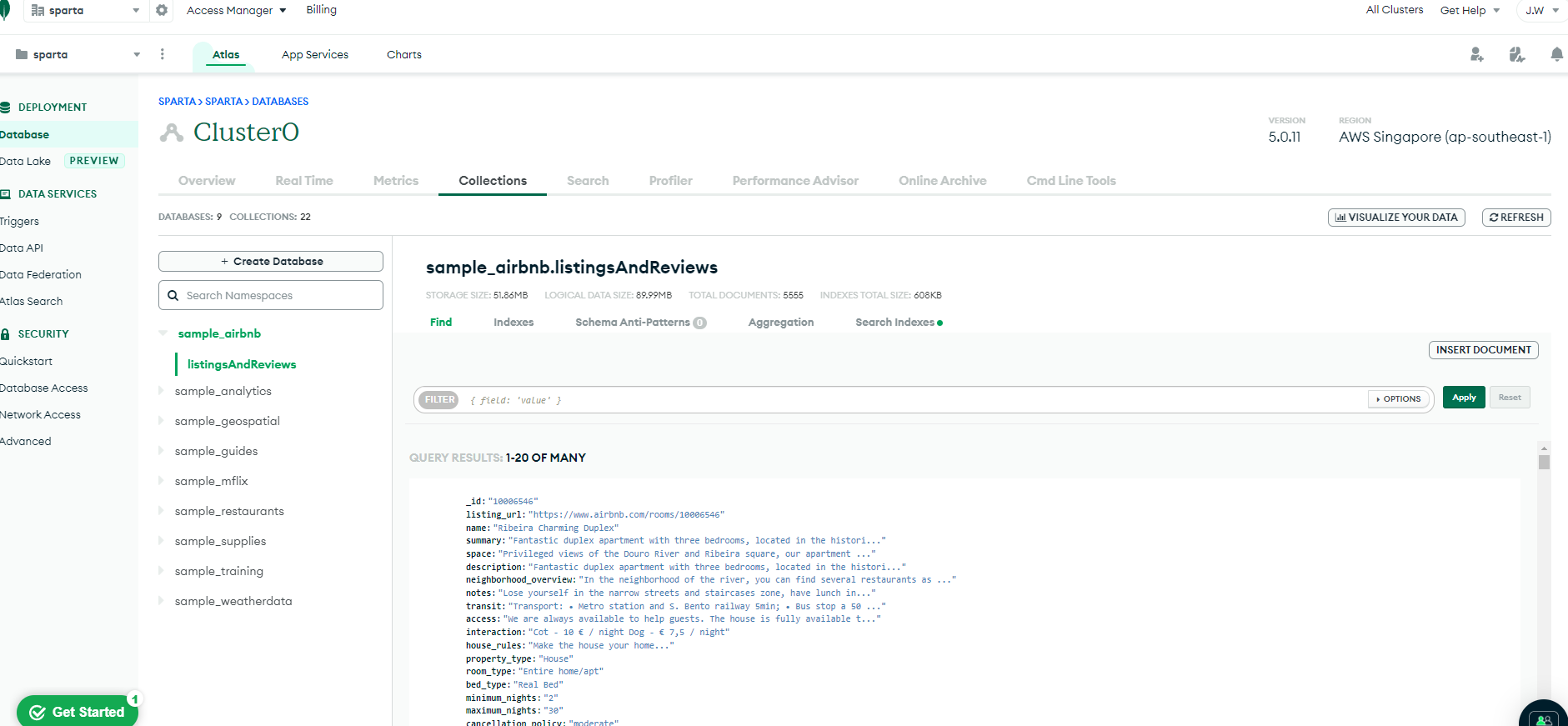Open the cluster Search tab

point(588,181)
